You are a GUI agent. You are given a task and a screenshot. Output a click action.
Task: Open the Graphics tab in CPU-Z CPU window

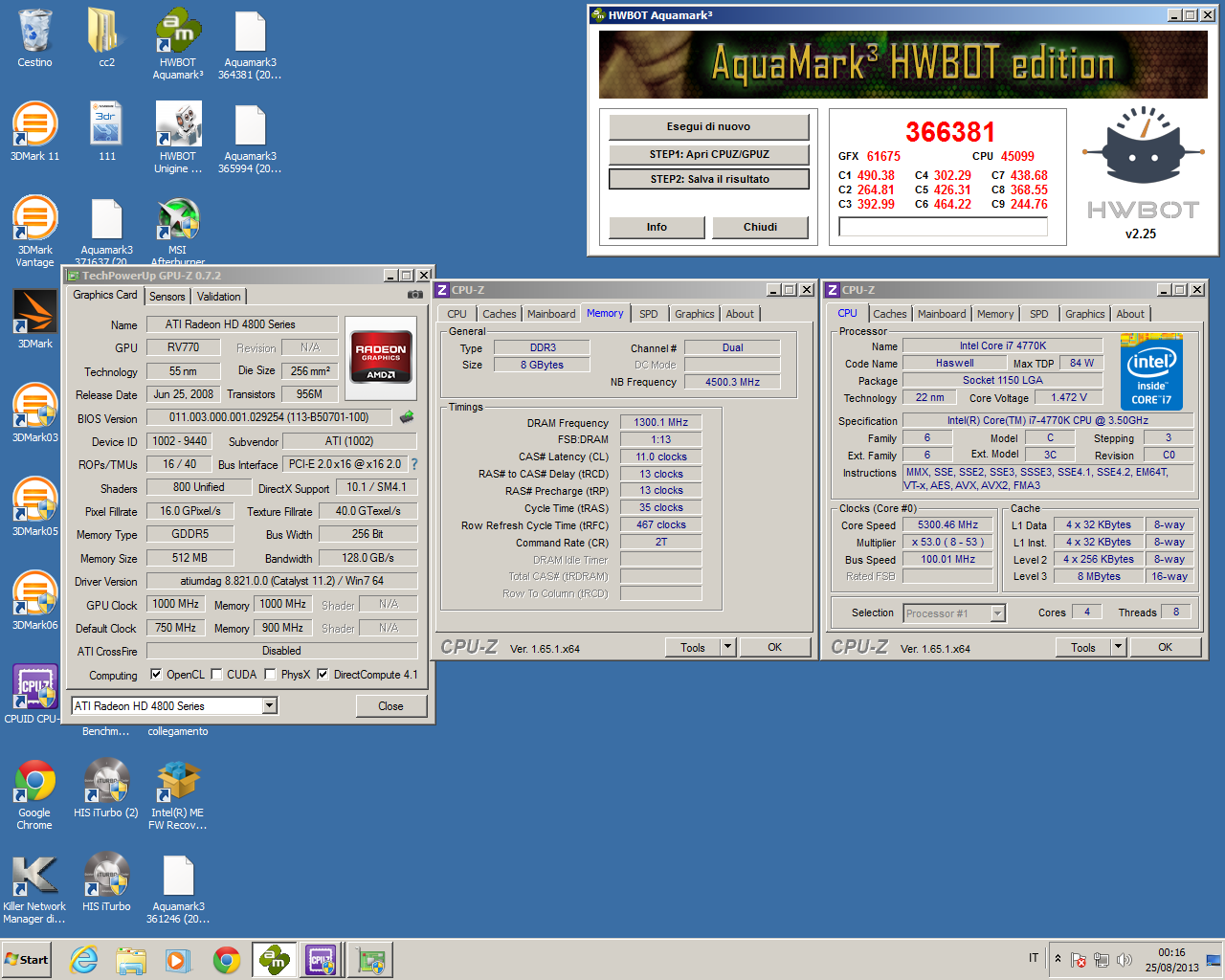point(1085,314)
